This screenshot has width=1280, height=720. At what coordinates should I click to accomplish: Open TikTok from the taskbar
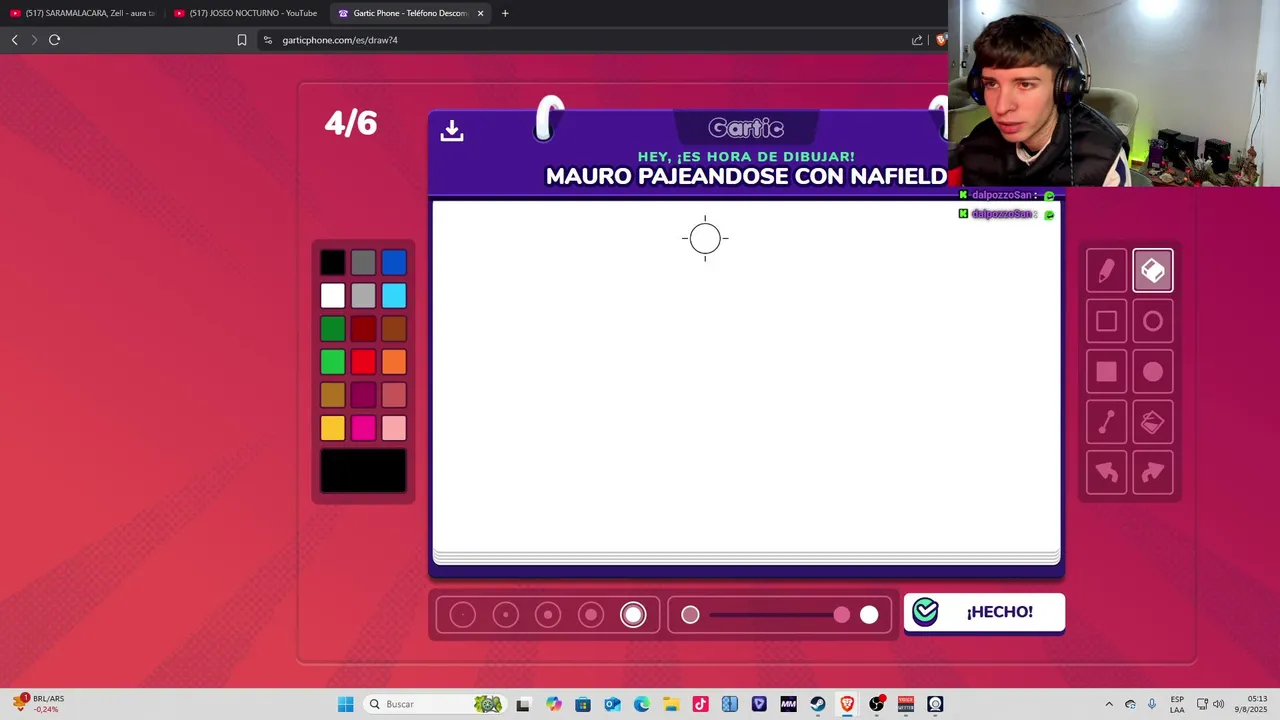pyautogui.click(x=700, y=704)
